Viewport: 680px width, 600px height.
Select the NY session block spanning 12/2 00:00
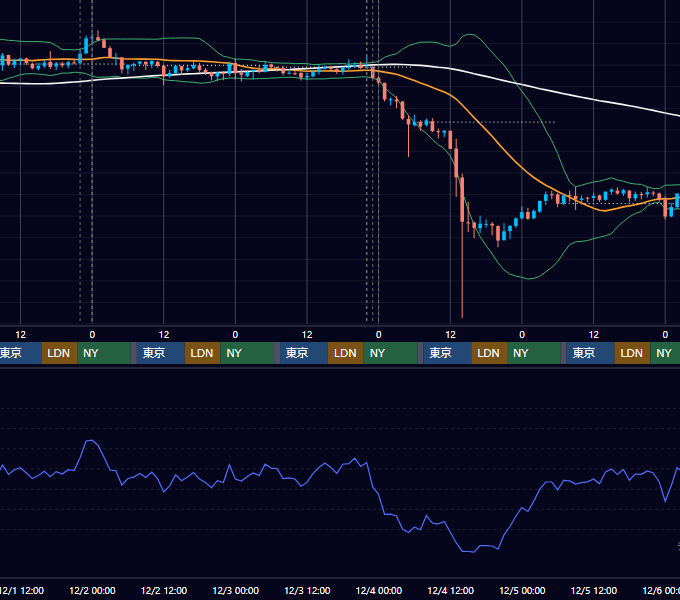(104, 353)
